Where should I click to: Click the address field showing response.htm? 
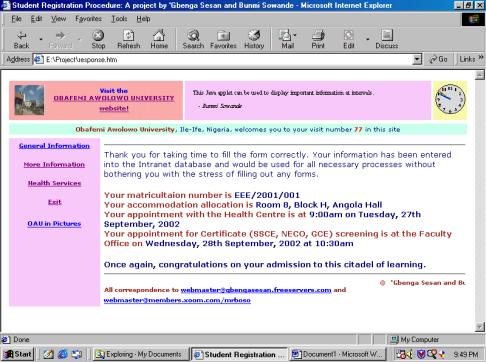(228, 60)
